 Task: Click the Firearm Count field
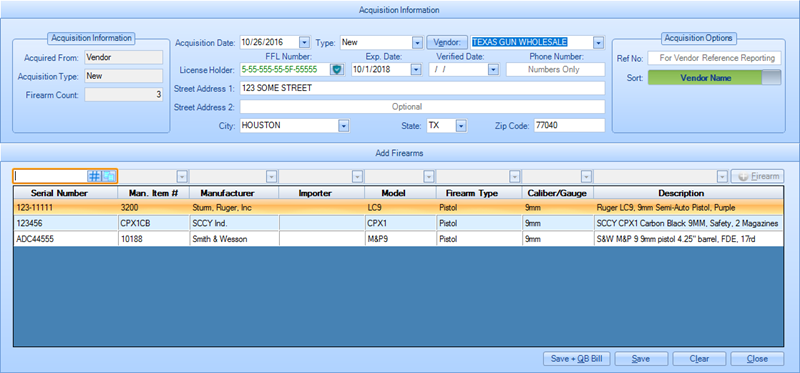[x=124, y=94]
